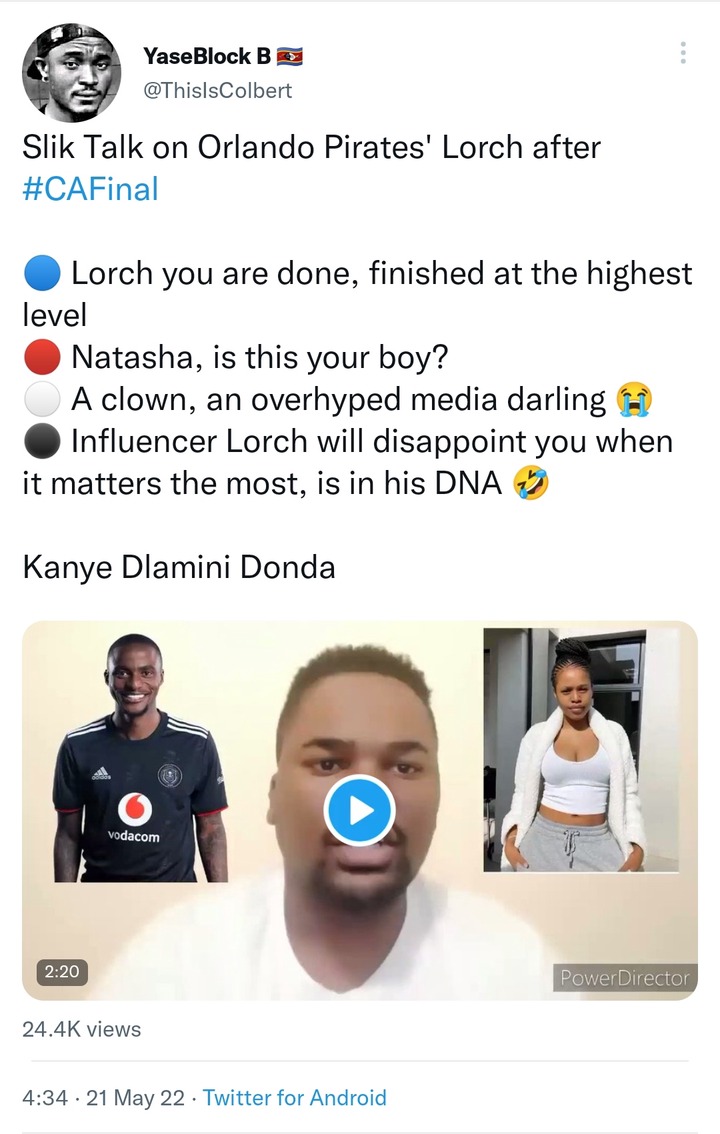720x1134 pixels.
Task: Click the red circle emoji bullet
Action: pos(42,357)
